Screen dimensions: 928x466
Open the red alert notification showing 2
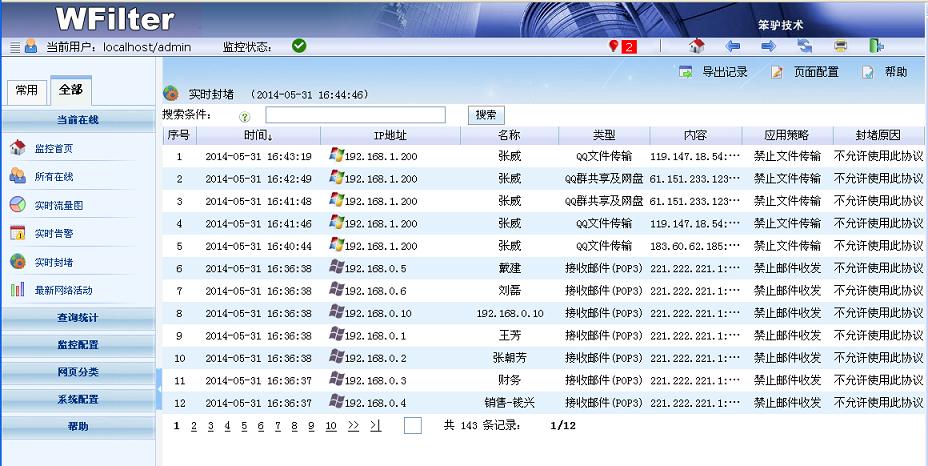coord(623,46)
